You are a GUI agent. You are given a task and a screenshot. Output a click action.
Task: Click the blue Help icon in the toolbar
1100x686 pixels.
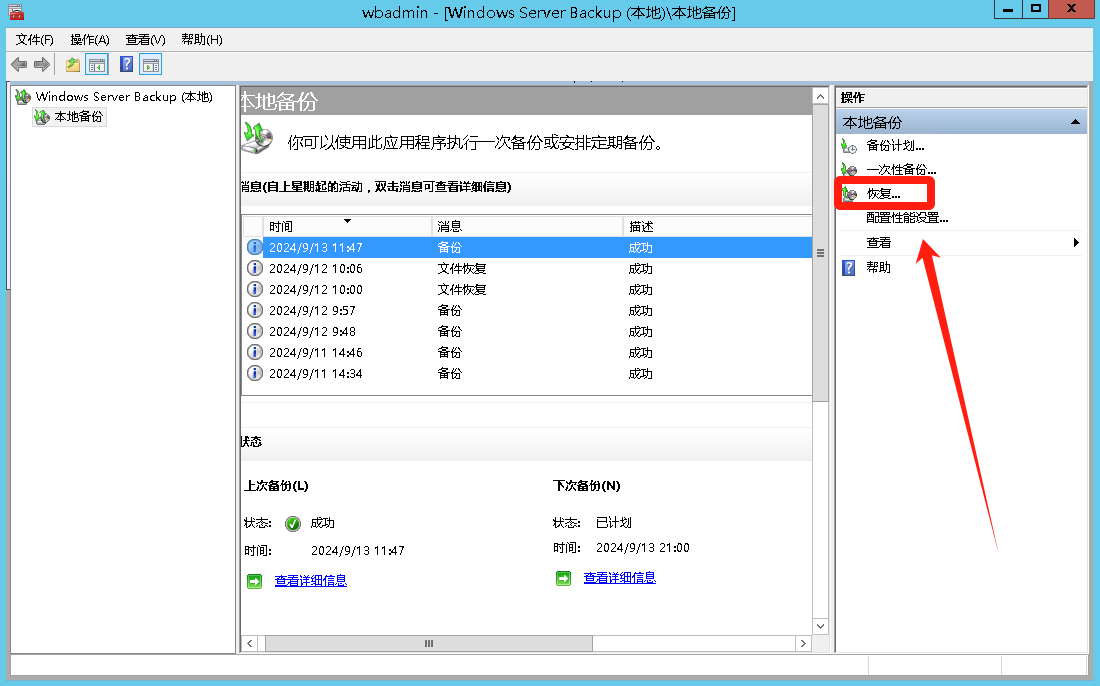coord(127,65)
